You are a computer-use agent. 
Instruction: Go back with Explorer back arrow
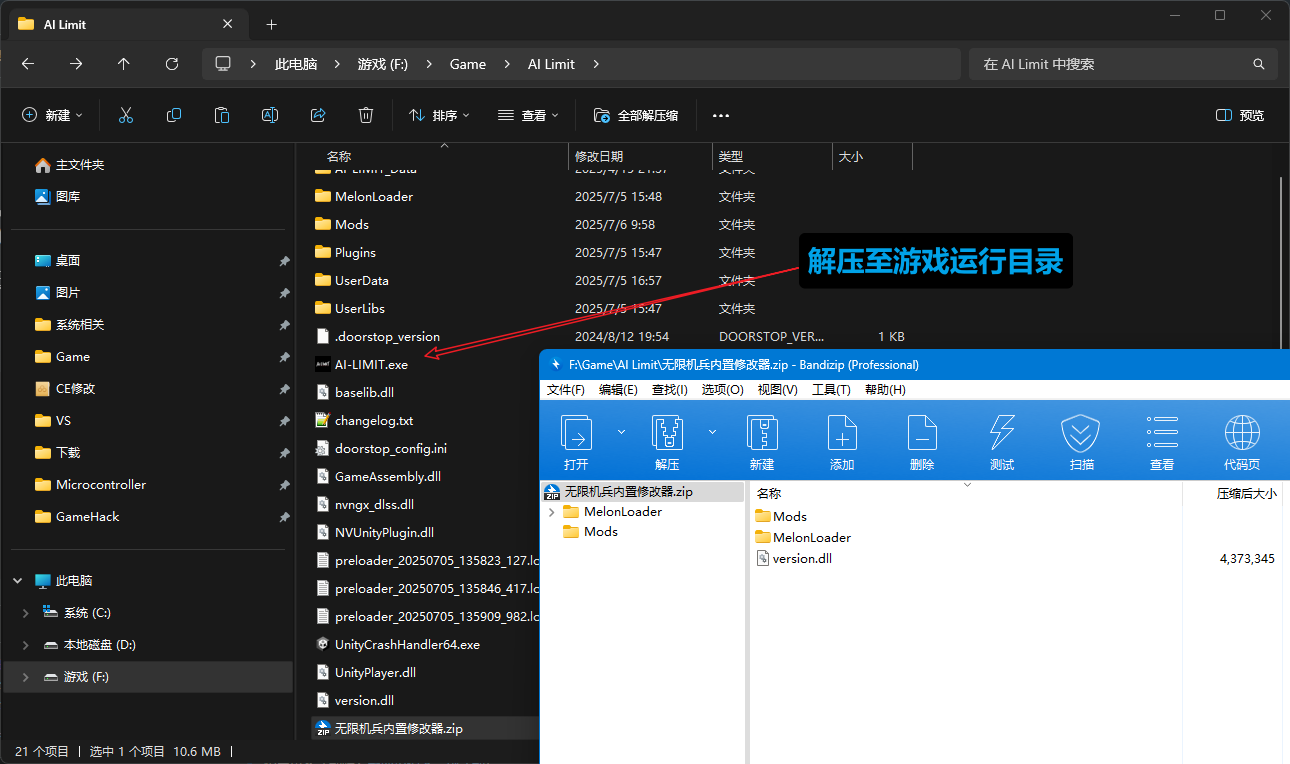click(x=28, y=64)
